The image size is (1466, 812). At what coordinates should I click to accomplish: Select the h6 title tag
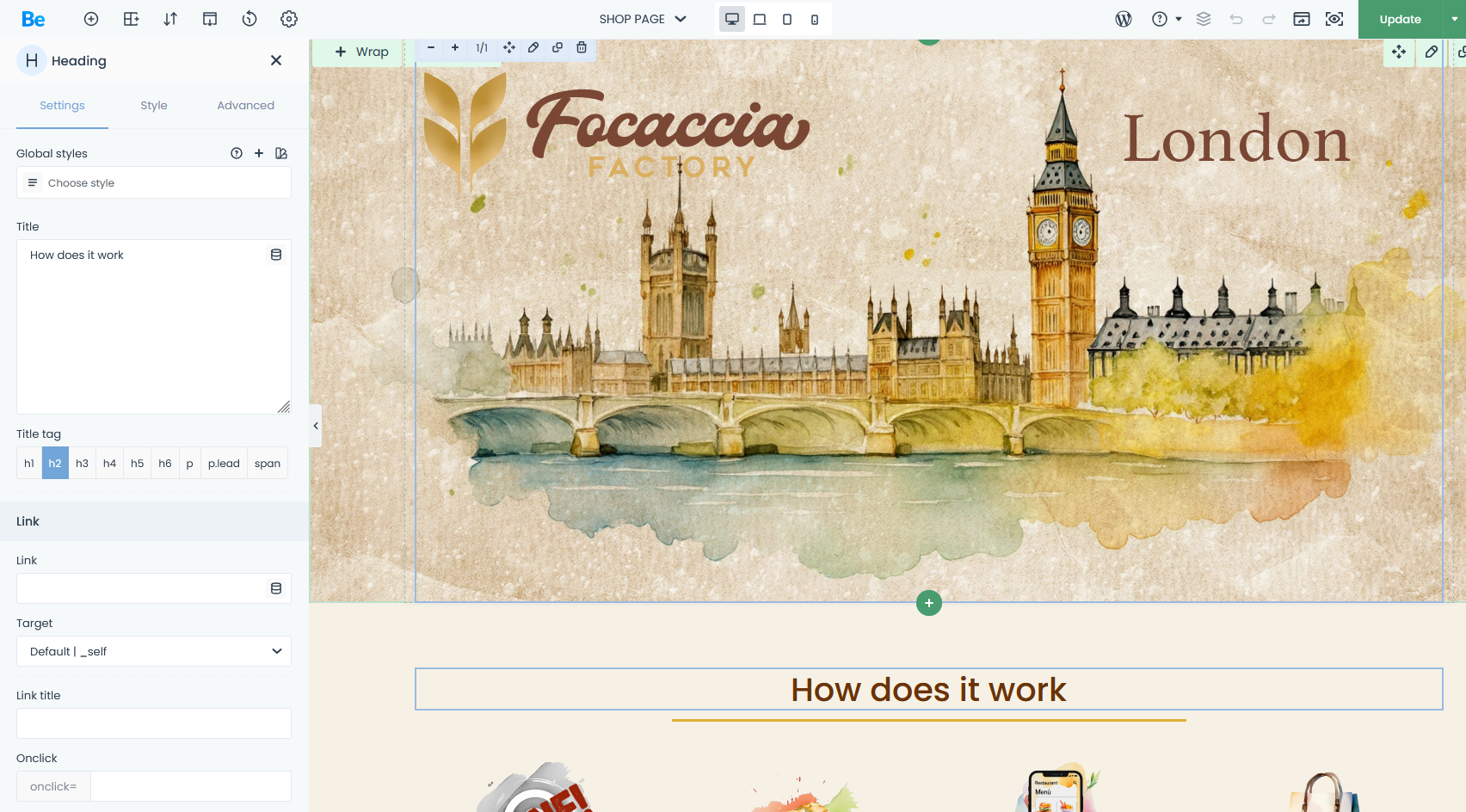(165, 463)
